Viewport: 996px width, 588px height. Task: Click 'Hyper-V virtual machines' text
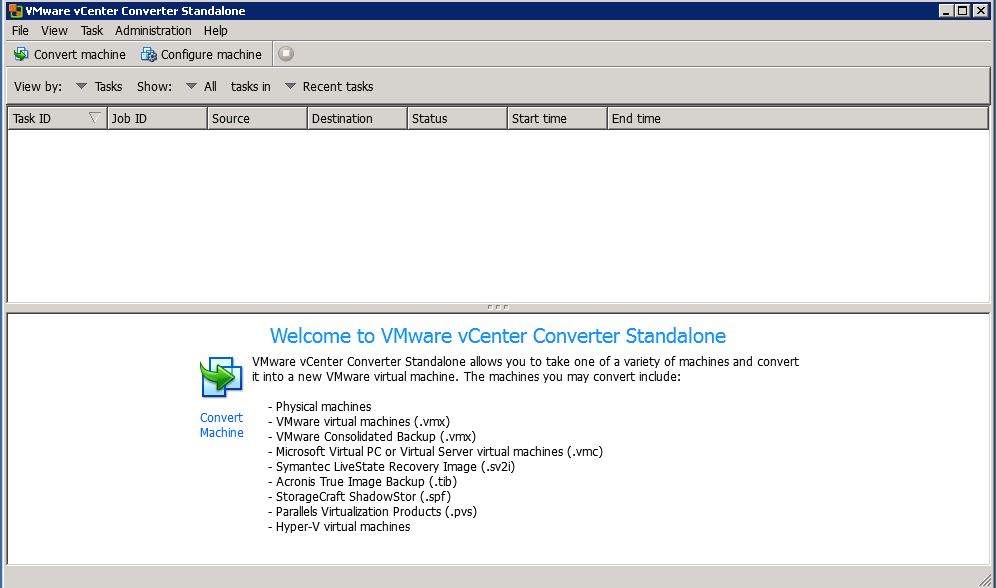[x=343, y=526]
